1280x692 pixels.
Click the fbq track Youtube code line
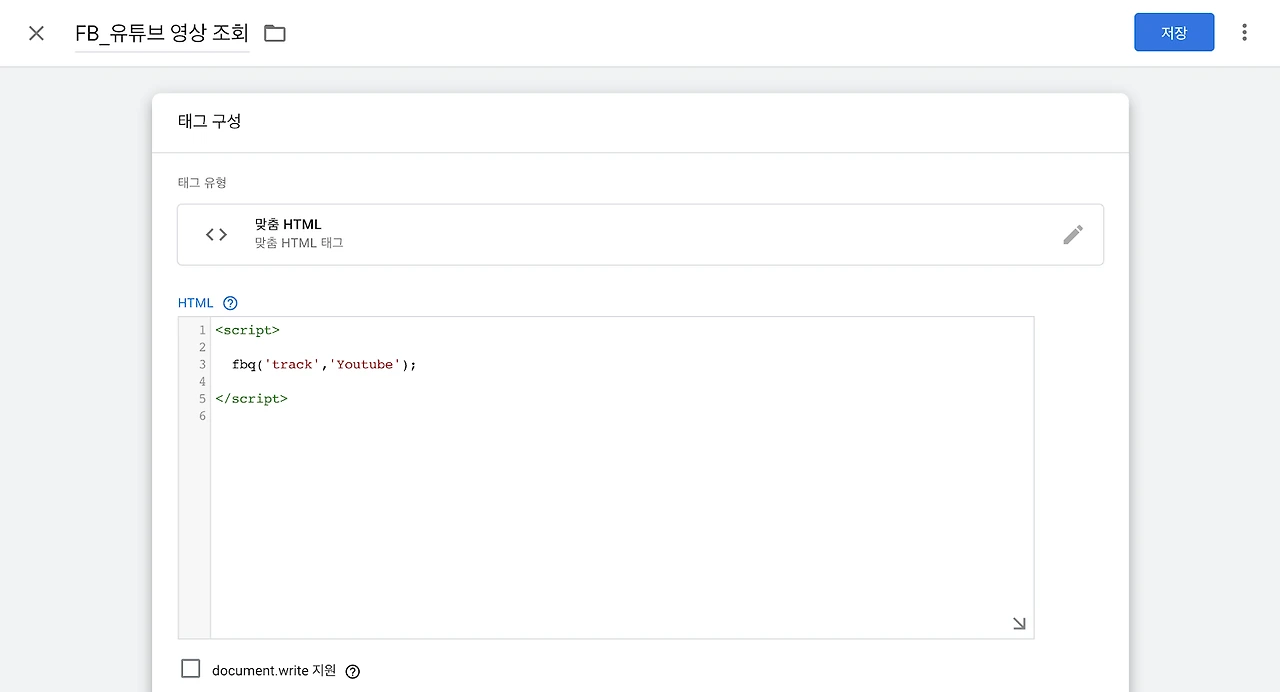[x=324, y=365]
